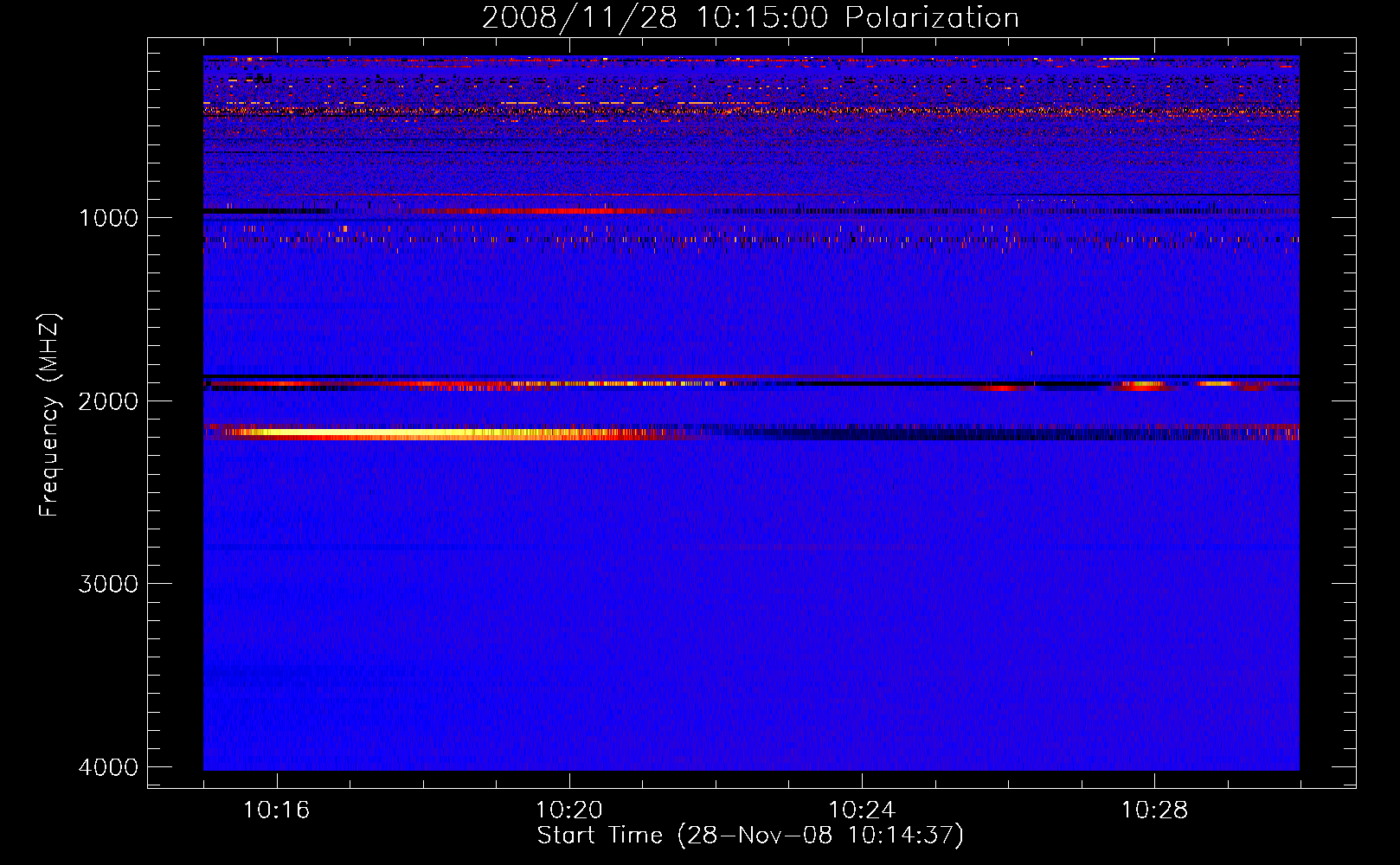Click the "1000" frequency tick label
The image size is (1400, 865).
point(108,217)
